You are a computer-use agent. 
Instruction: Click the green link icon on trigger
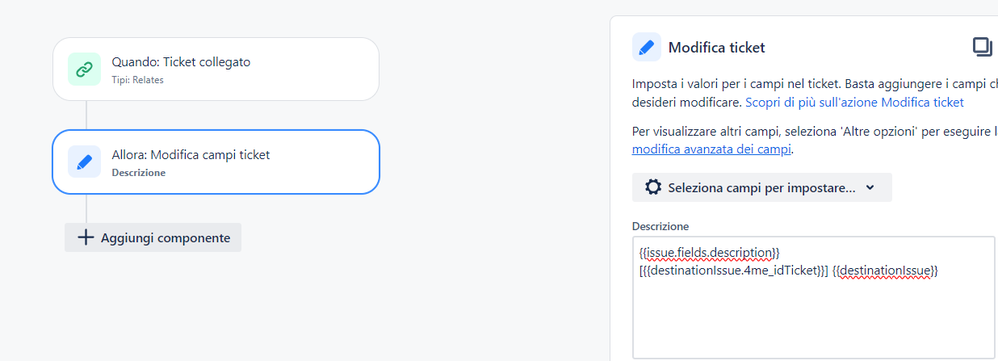84,69
